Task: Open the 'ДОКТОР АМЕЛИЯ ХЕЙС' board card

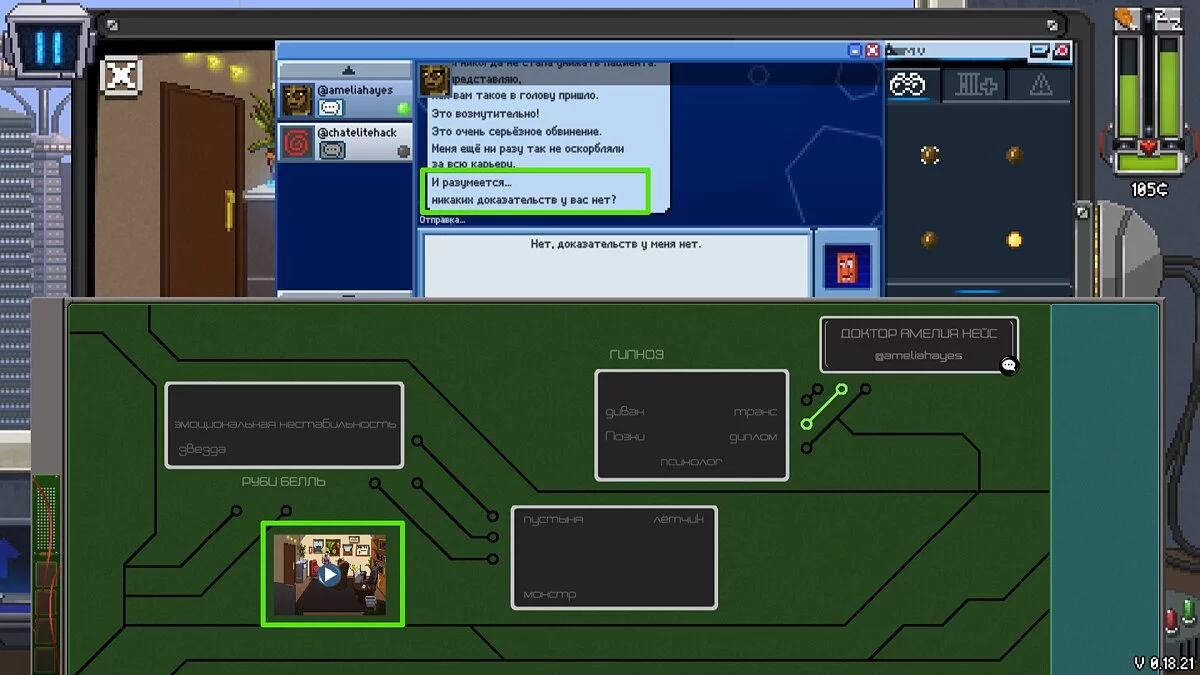Action: [x=918, y=344]
